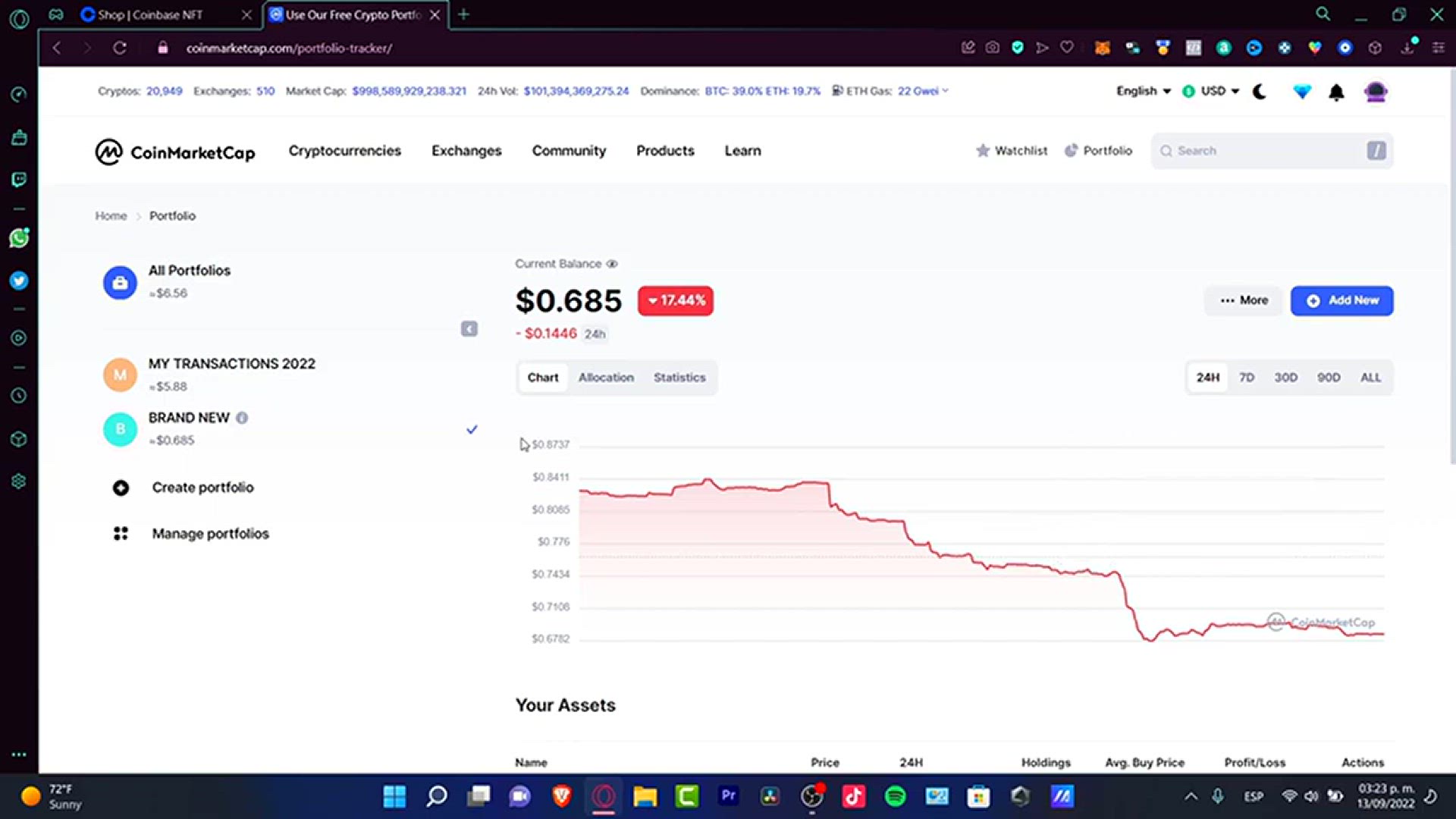Open English language dropdown
This screenshot has height=819, width=1456.
1143,91
